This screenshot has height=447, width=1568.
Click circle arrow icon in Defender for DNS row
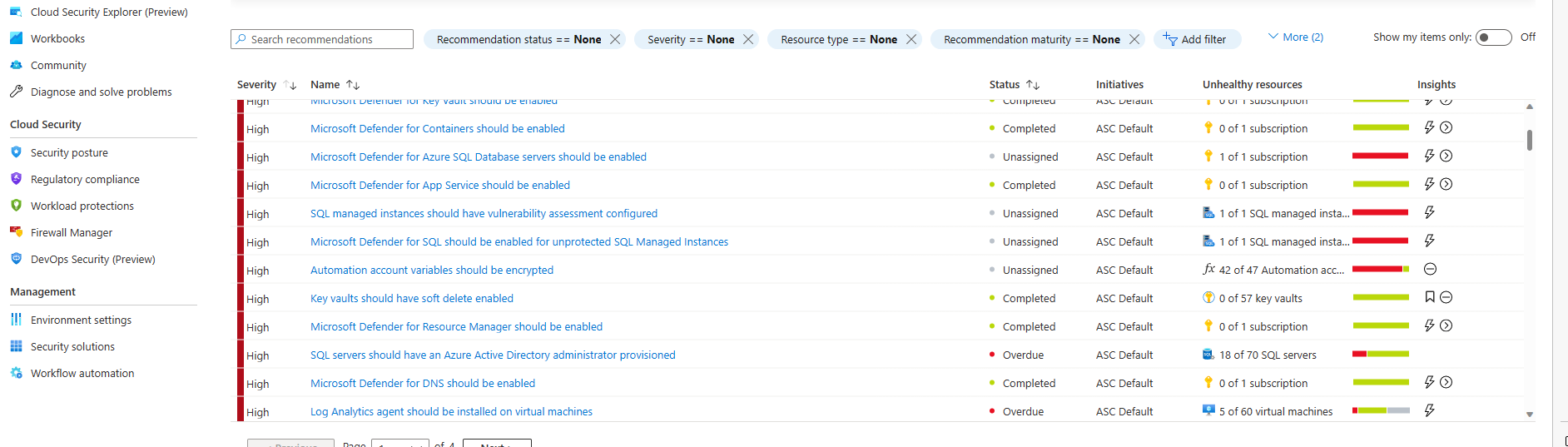(x=1446, y=382)
